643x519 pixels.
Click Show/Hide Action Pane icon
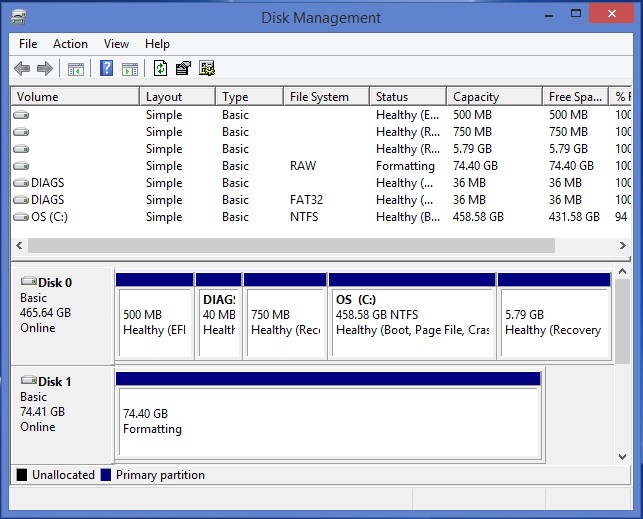130,68
